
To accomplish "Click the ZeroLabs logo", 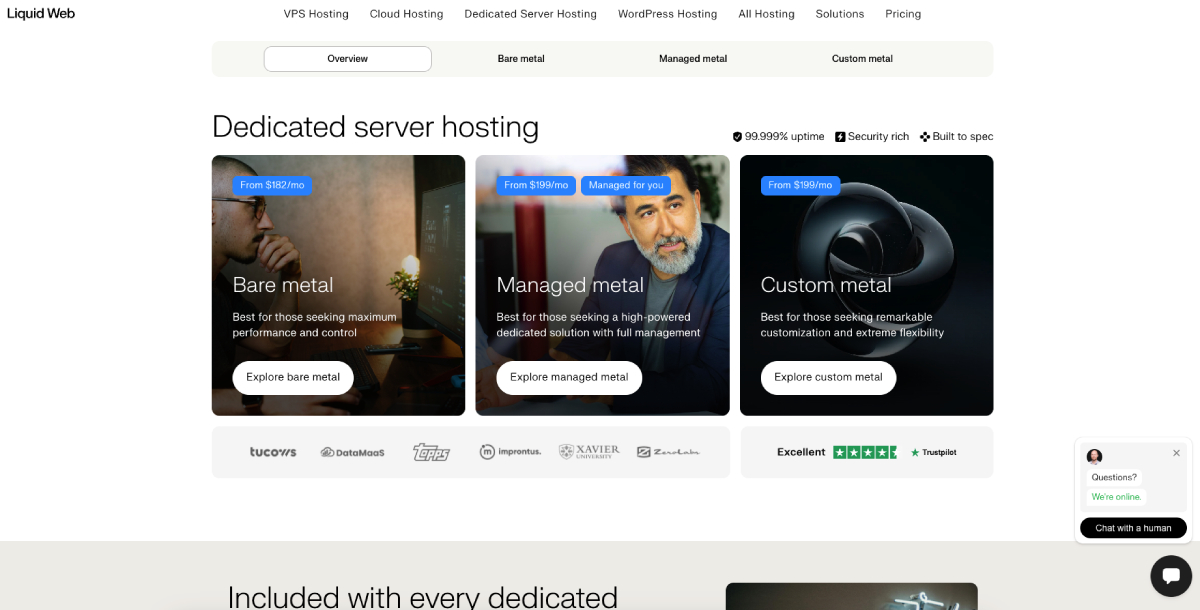I will pyautogui.click(x=668, y=451).
